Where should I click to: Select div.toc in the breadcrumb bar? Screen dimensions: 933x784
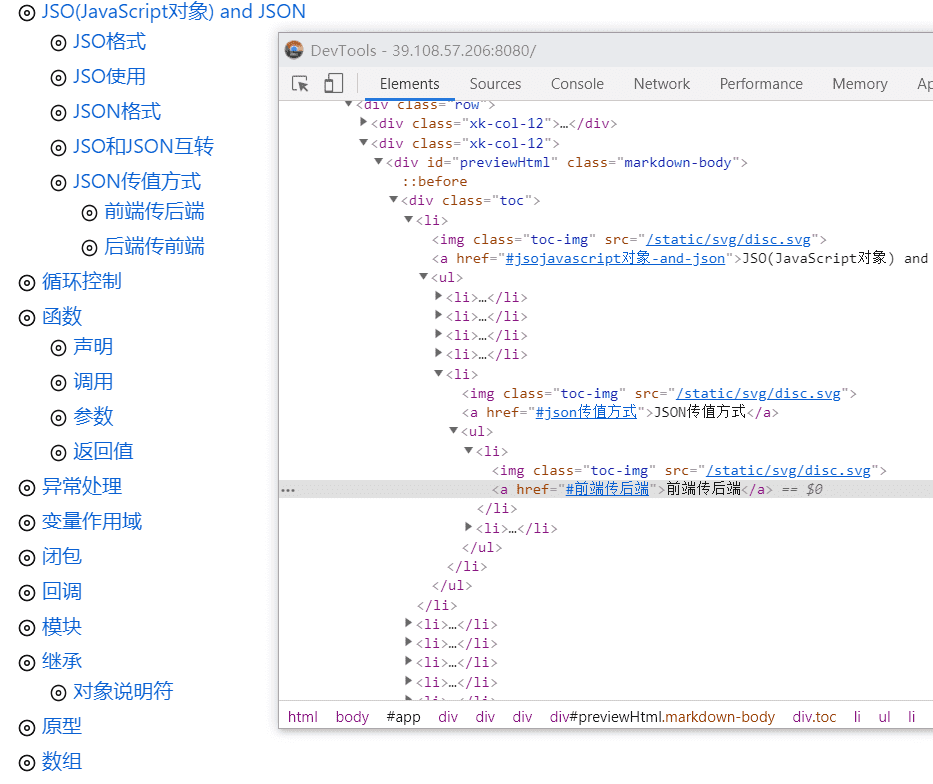pos(814,717)
